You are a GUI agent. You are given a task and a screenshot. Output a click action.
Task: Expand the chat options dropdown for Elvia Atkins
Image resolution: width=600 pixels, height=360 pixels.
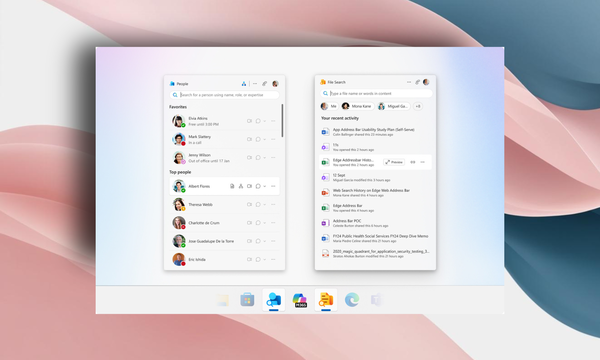(264, 121)
